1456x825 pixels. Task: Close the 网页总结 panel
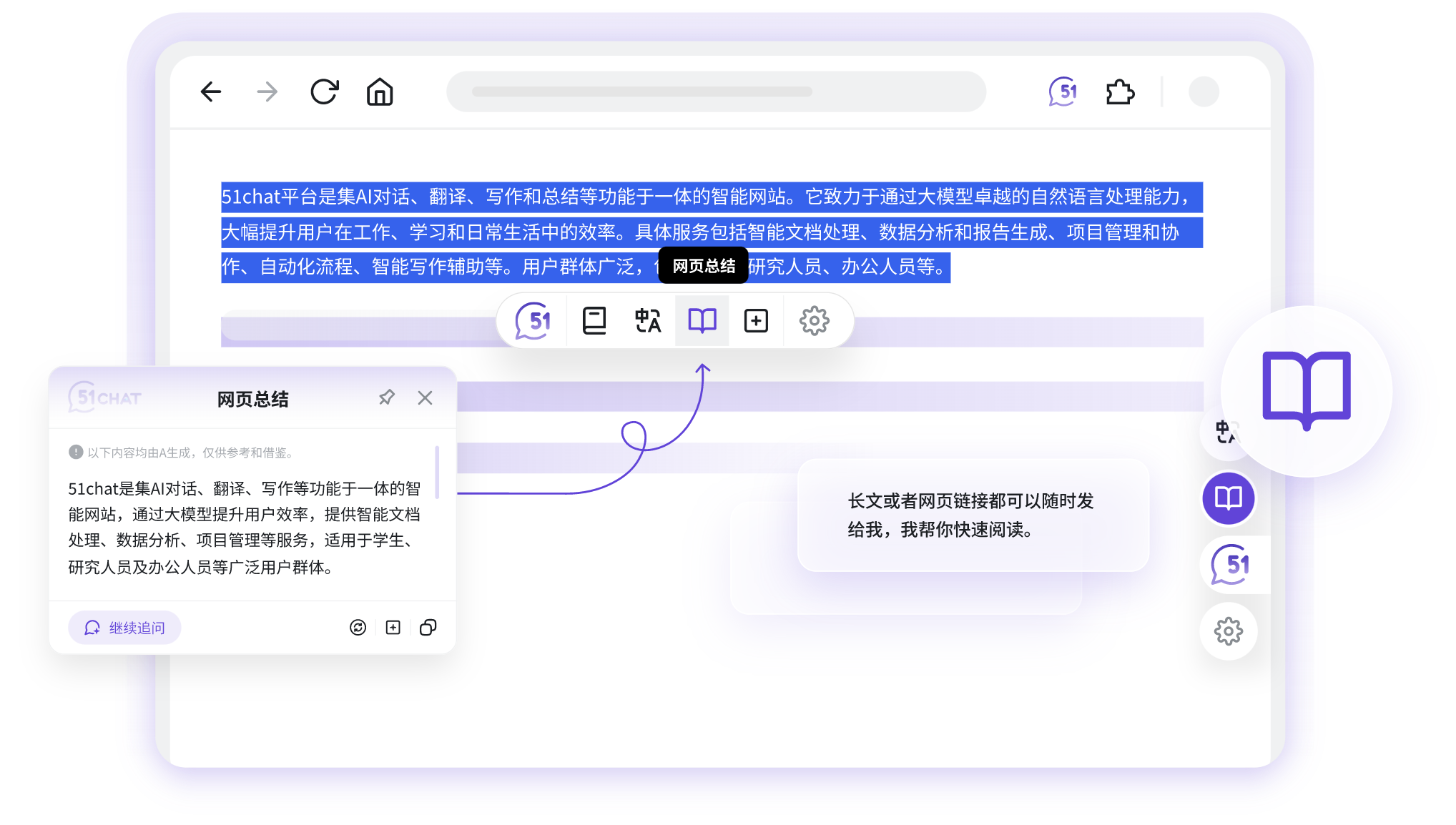click(x=426, y=397)
